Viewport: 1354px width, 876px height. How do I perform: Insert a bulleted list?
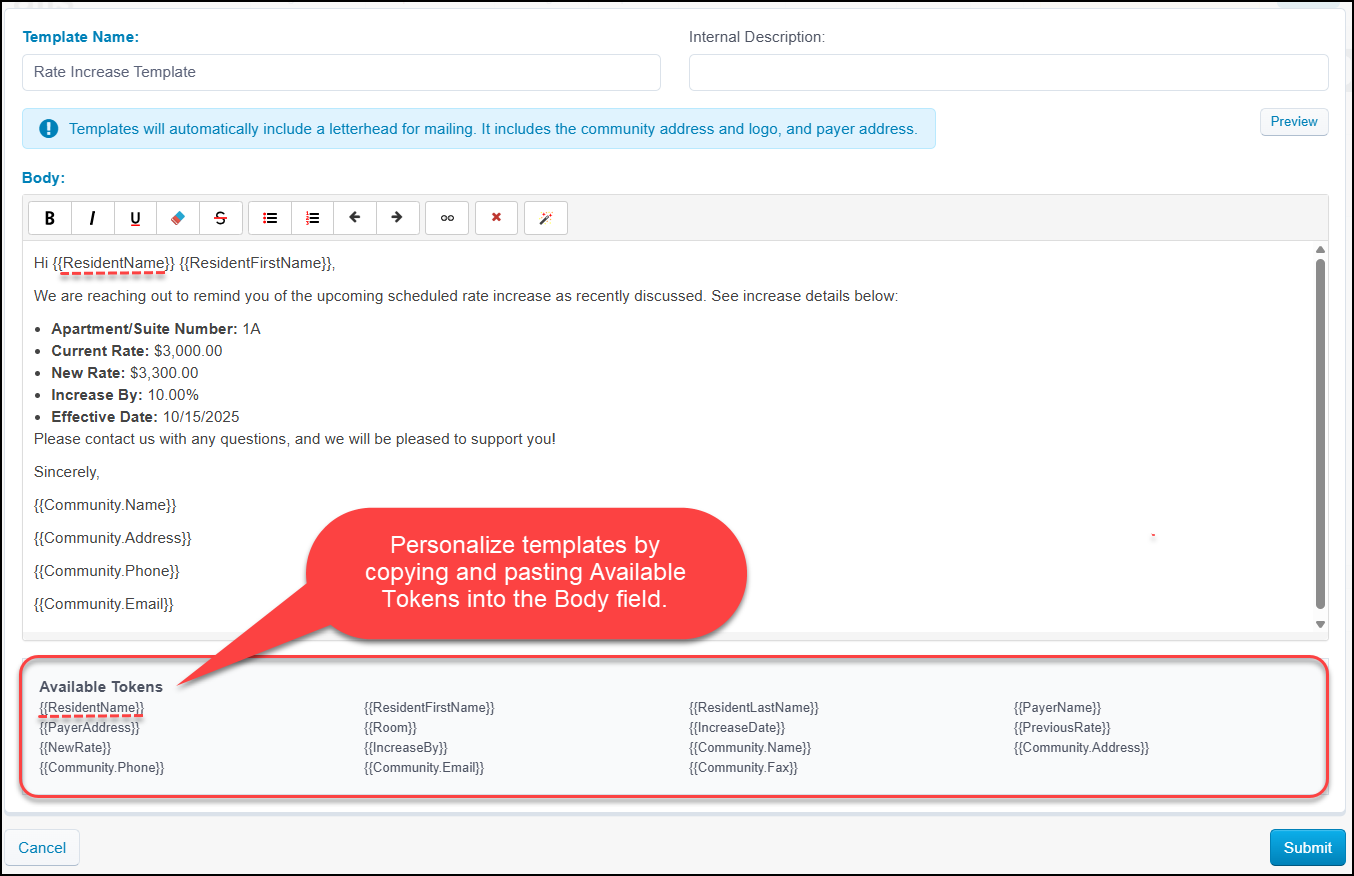coord(270,218)
